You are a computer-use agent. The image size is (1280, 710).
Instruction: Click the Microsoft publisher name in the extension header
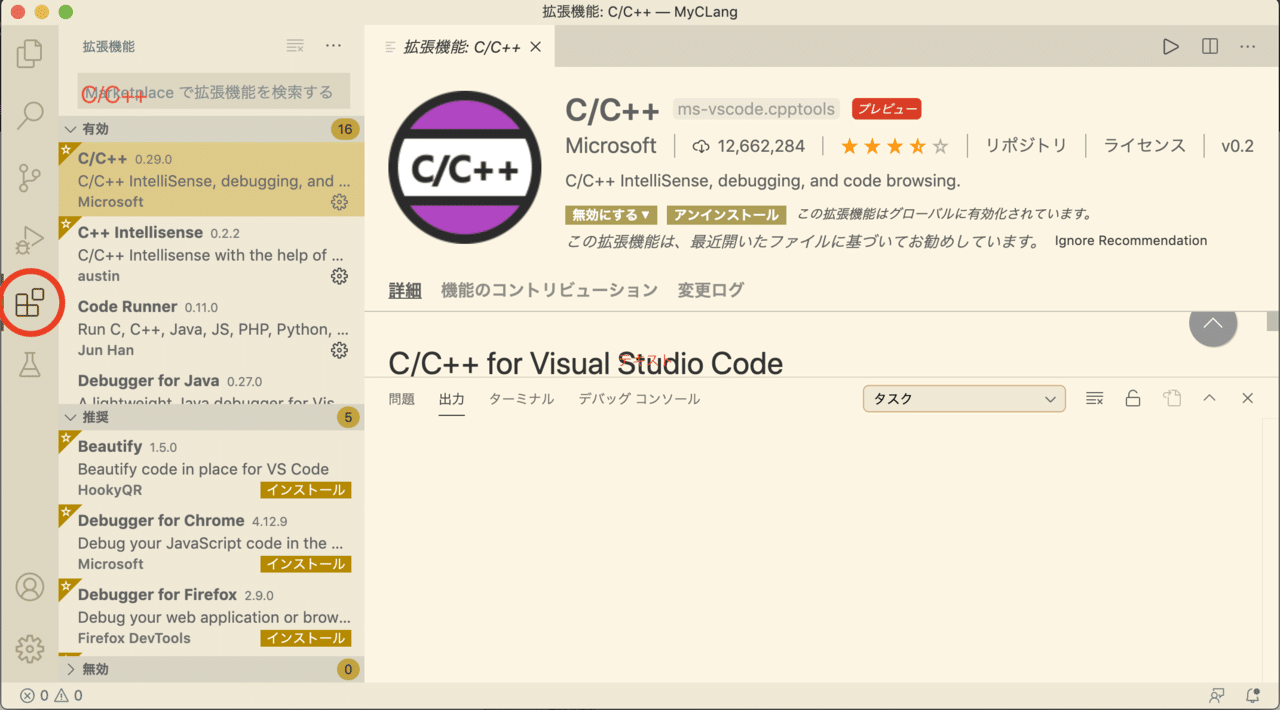pos(611,146)
